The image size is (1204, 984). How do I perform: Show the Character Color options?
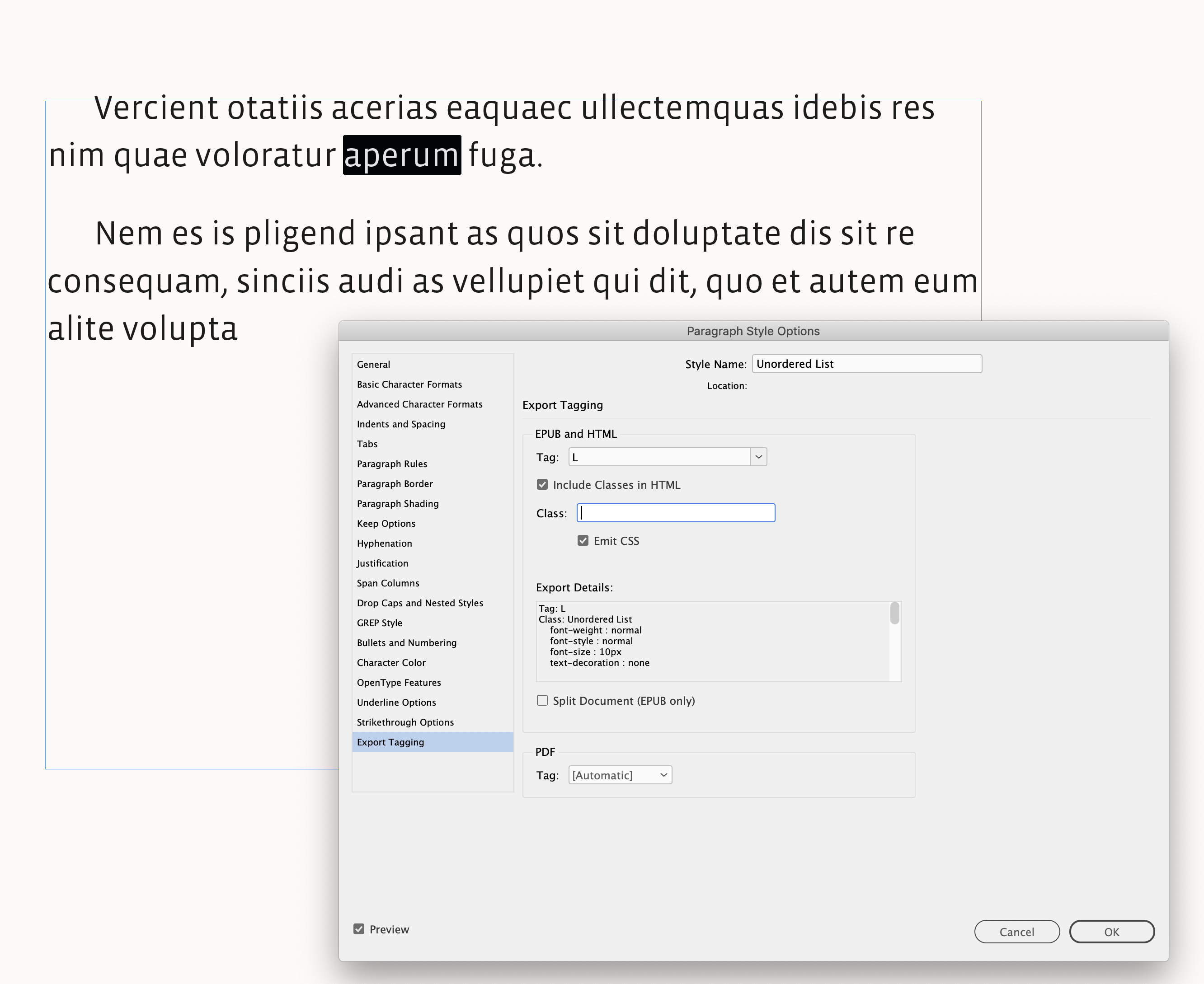(391, 663)
